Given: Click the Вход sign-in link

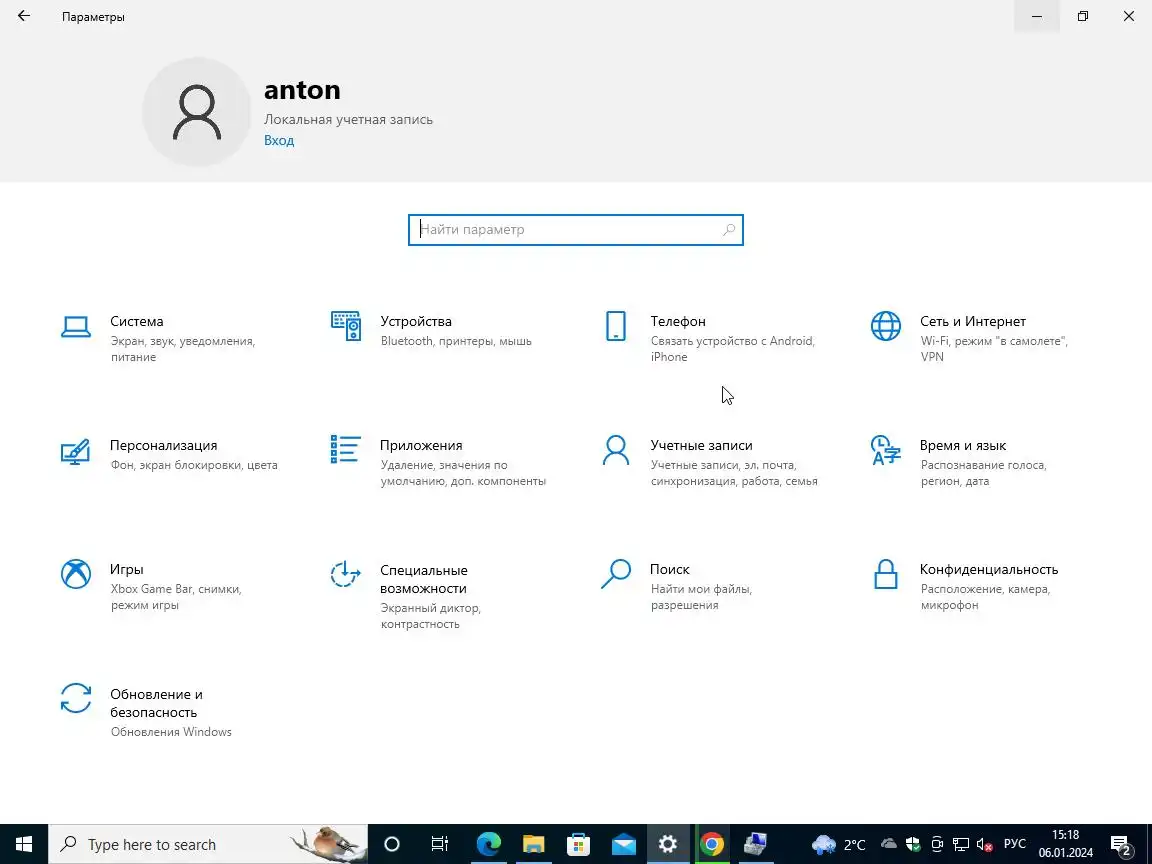Looking at the screenshot, I should tap(279, 140).
